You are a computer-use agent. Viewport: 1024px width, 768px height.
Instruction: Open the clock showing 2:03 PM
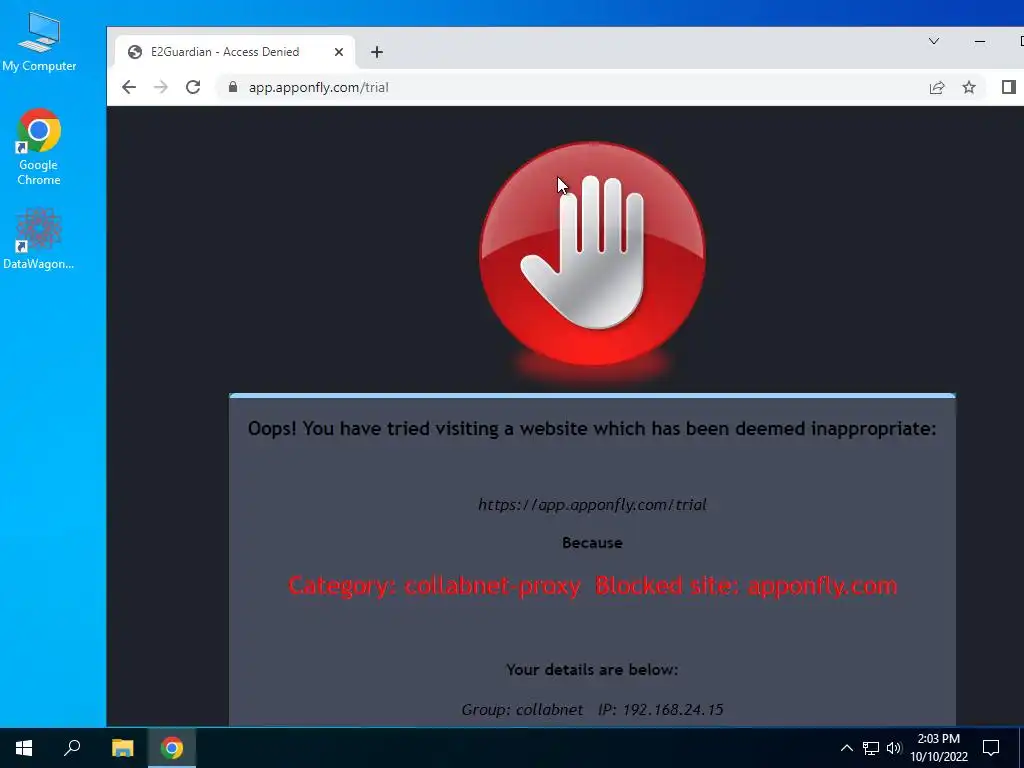click(x=939, y=748)
